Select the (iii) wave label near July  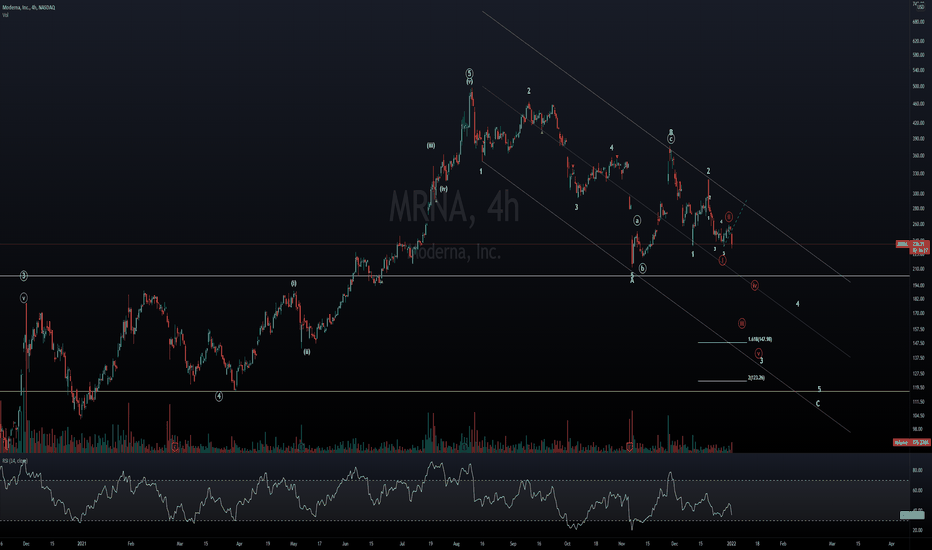tap(430, 146)
